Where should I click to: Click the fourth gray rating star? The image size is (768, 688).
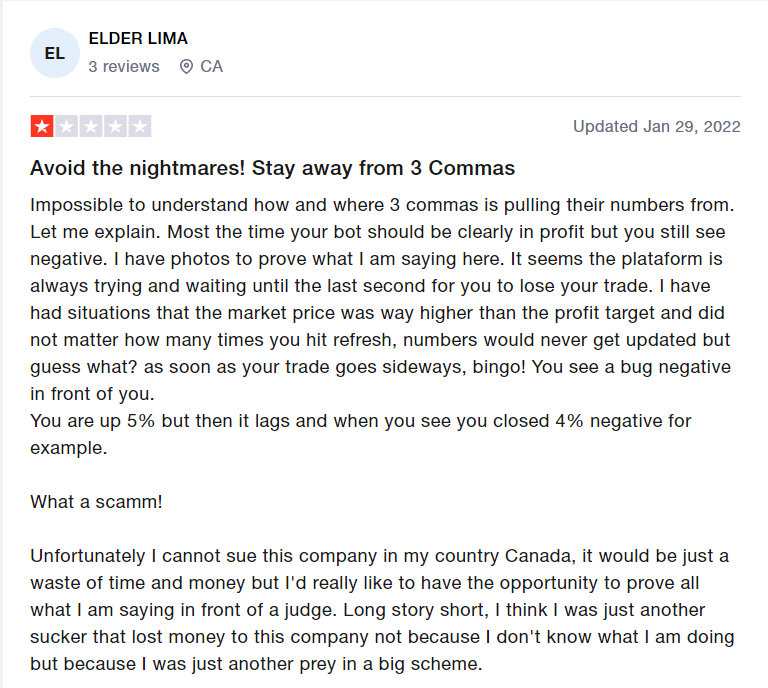[115, 126]
